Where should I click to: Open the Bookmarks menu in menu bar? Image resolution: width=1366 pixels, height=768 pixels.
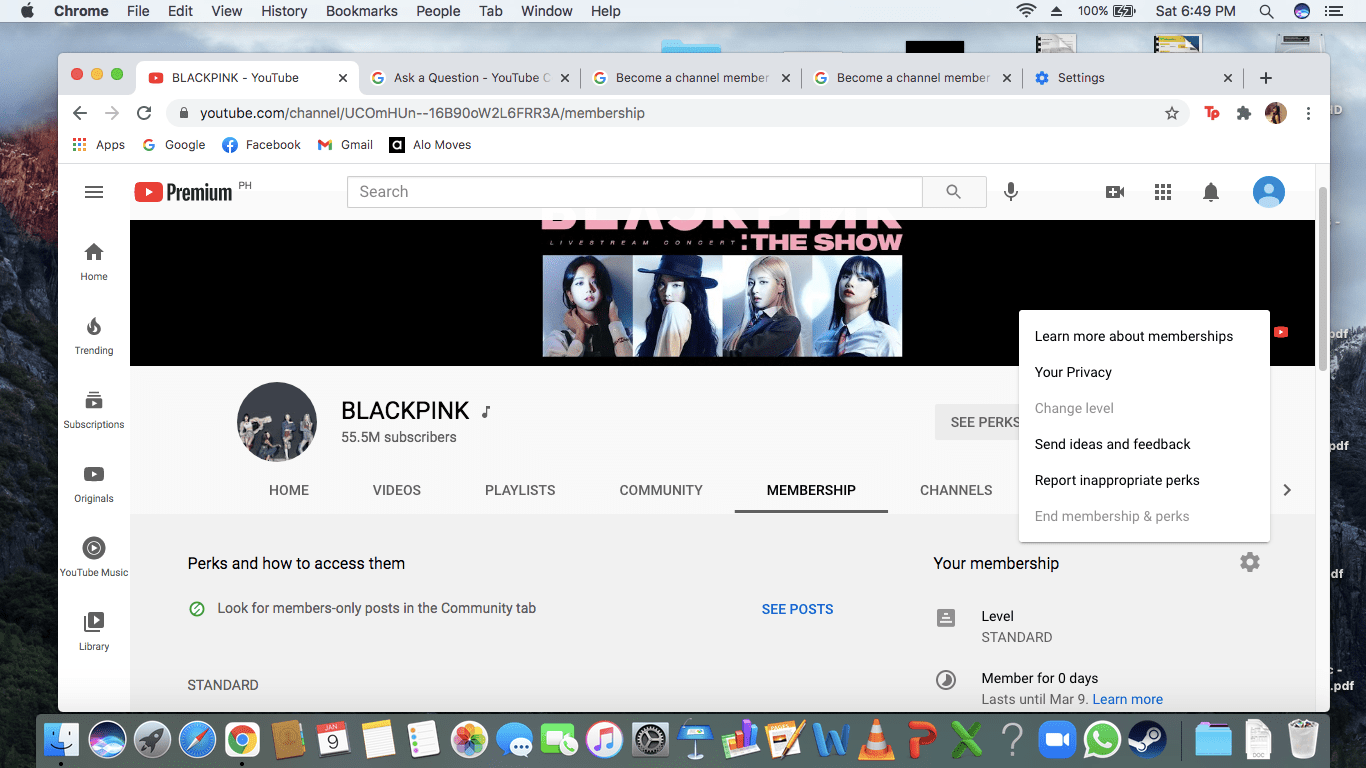coord(362,11)
